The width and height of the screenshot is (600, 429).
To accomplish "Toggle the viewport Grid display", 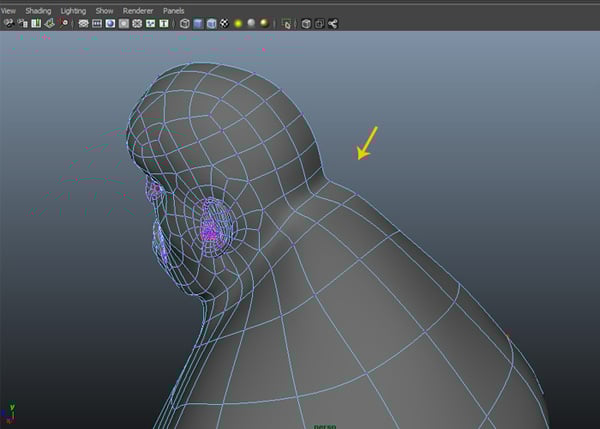I will [84, 23].
